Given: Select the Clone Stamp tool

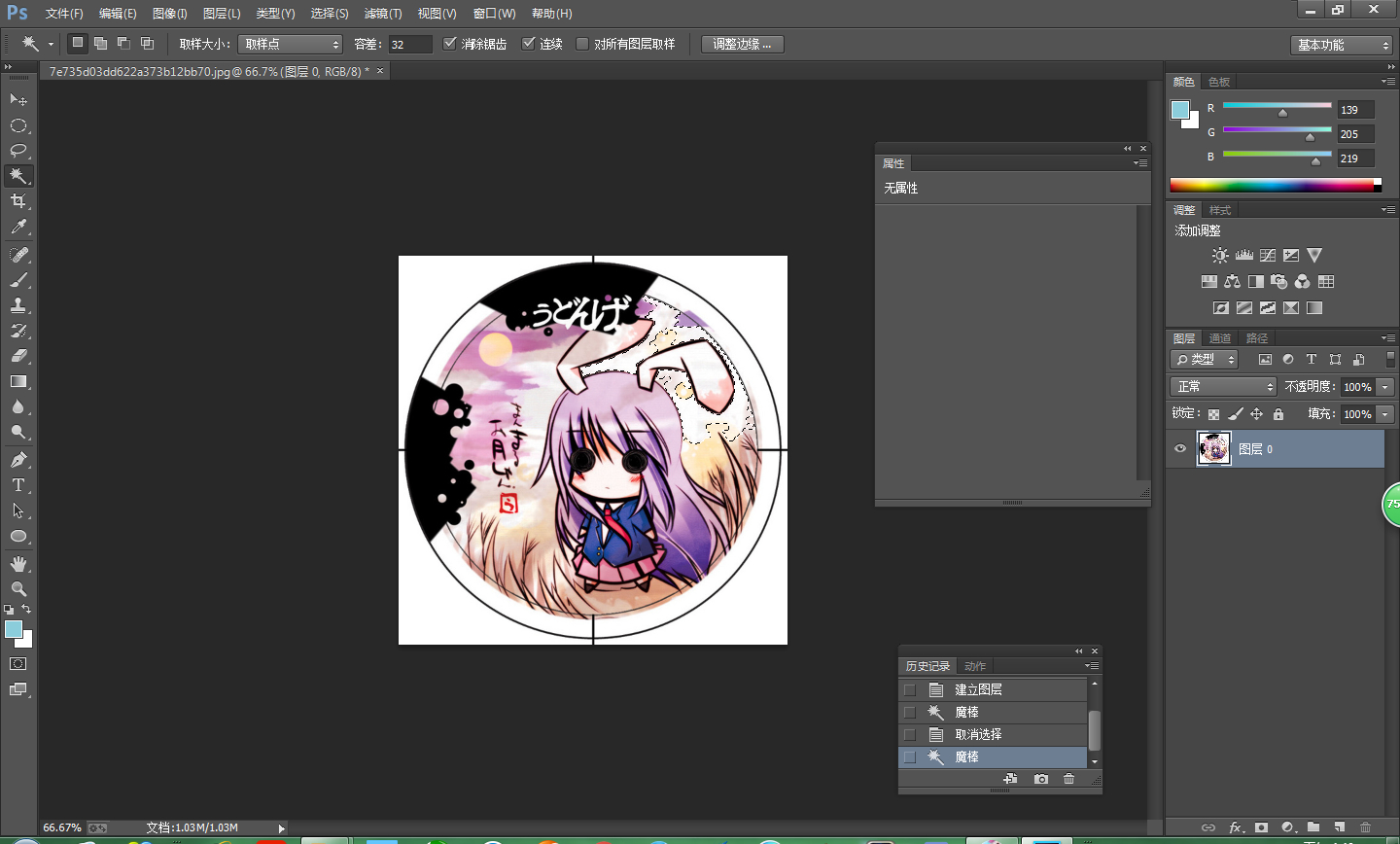Looking at the screenshot, I should coord(18,305).
